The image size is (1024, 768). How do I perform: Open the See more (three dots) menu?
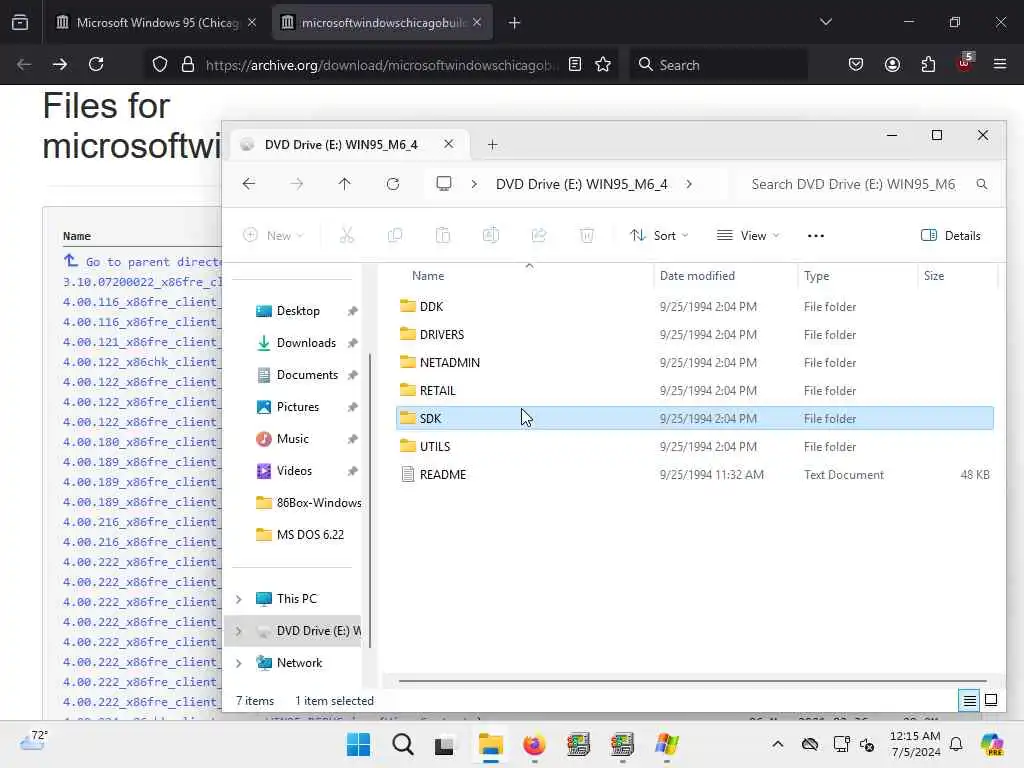pos(816,236)
